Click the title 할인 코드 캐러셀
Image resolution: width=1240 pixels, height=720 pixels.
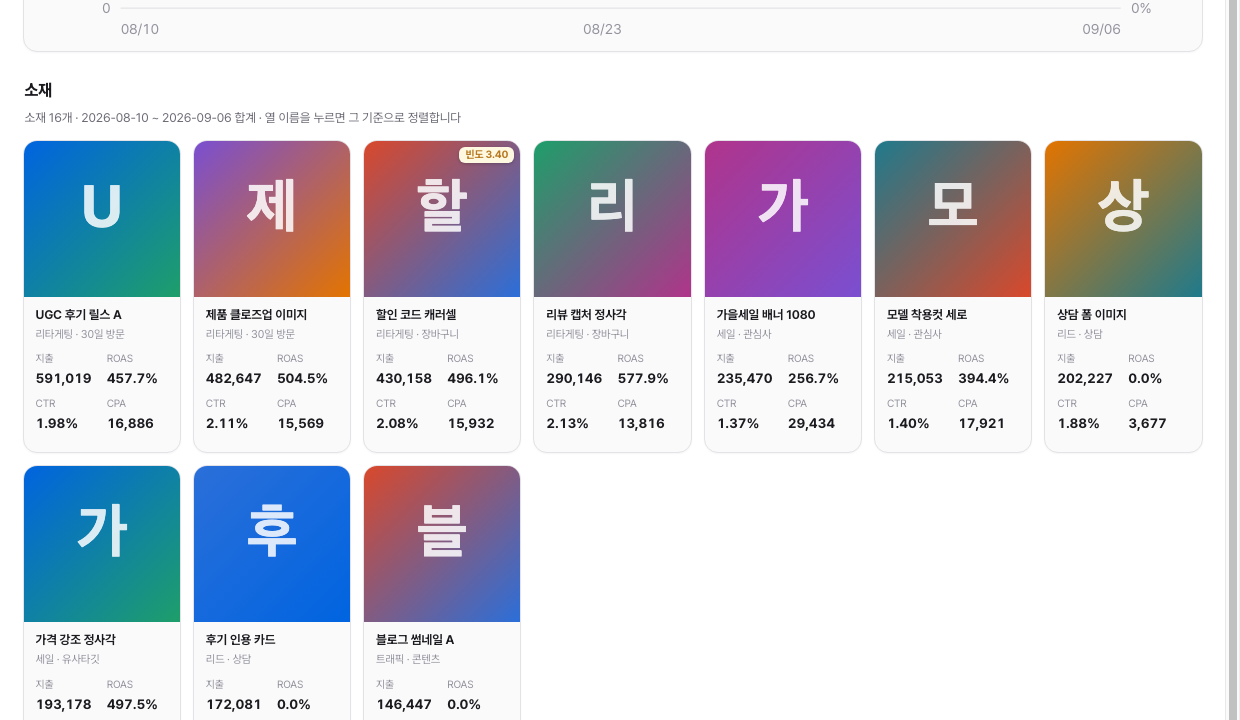click(x=416, y=315)
